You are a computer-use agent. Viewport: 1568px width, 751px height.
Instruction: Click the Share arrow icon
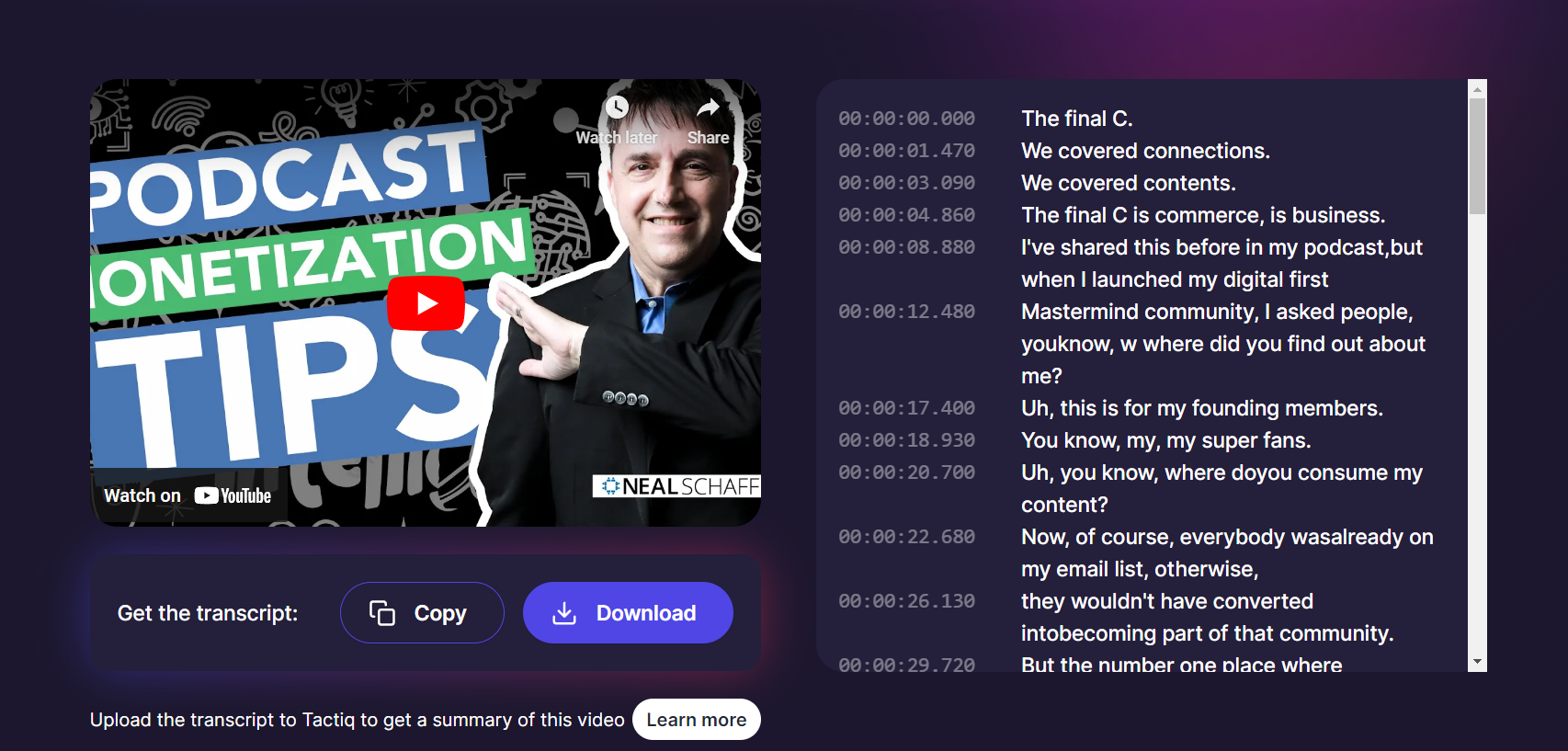708,108
